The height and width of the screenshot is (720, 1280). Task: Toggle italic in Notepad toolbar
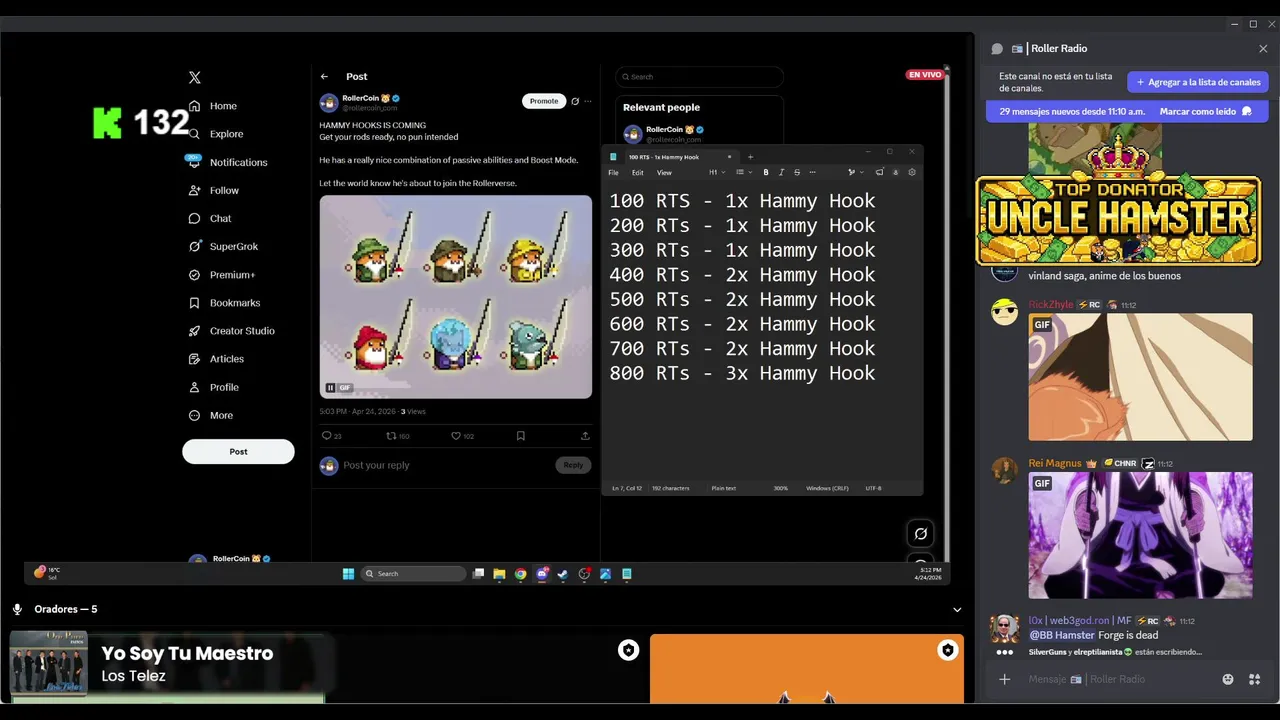(781, 172)
